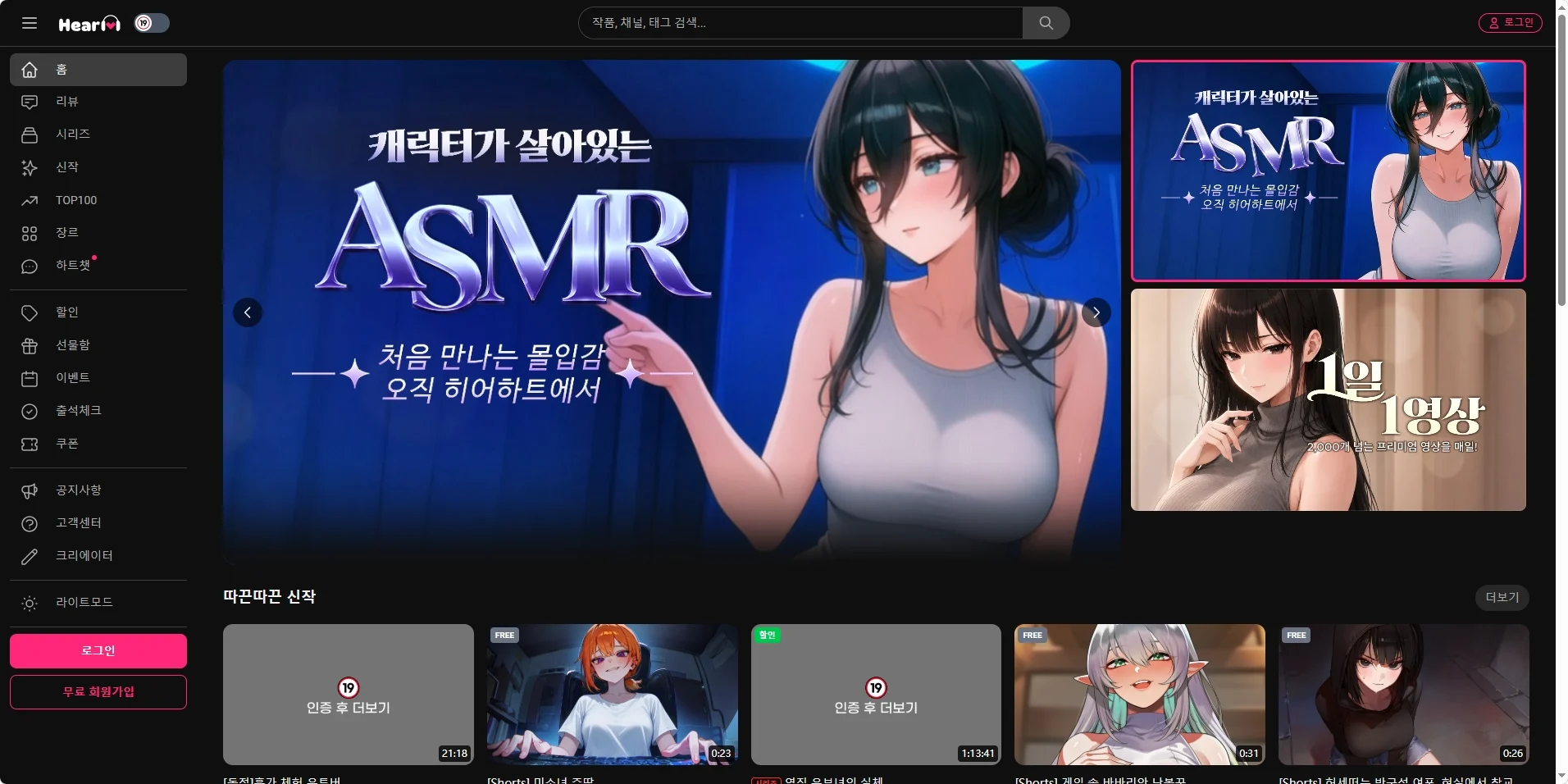Toggle the 19+ adult content switch
1568x784 pixels.
click(x=152, y=23)
